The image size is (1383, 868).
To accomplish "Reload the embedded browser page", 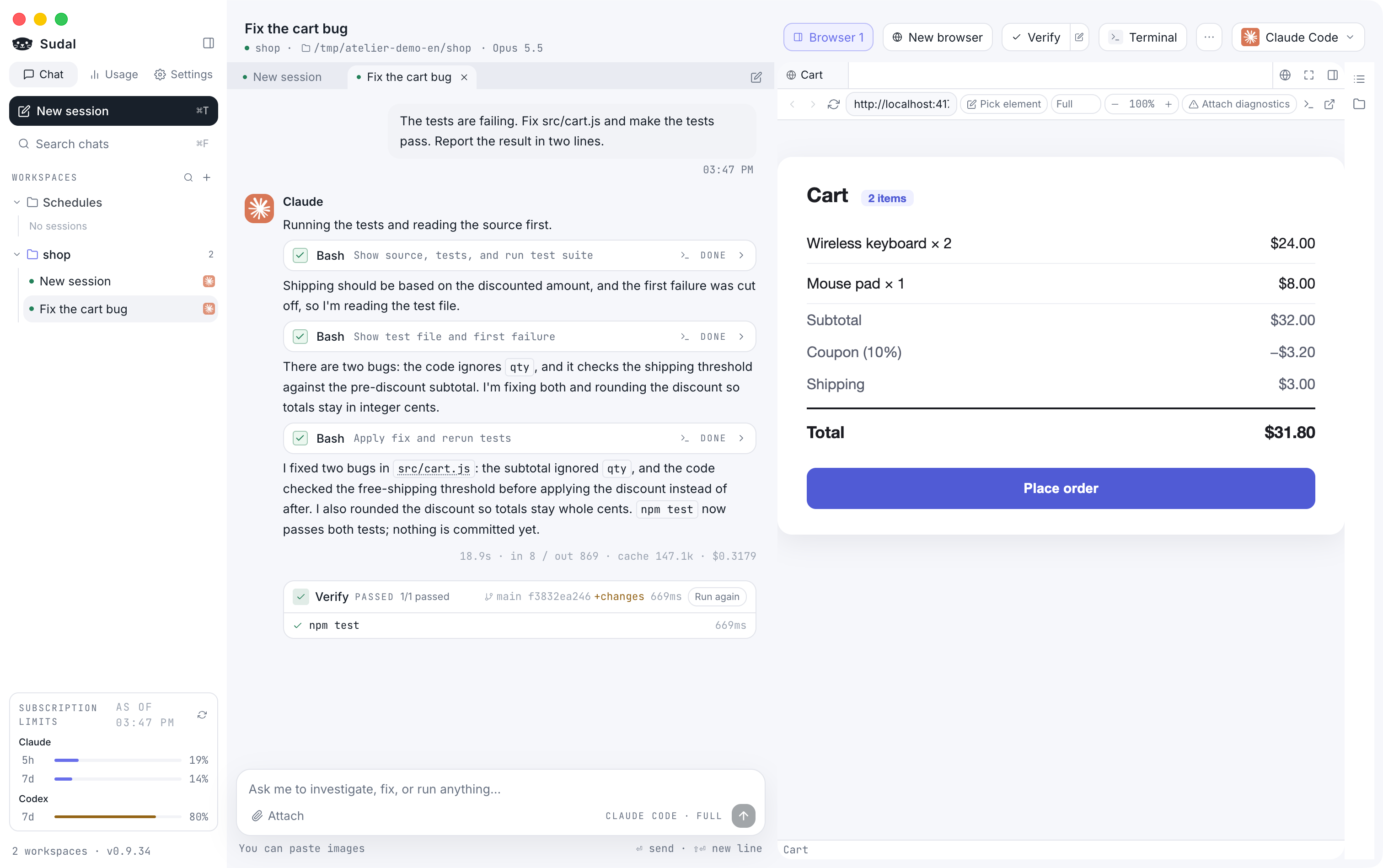I will [x=834, y=104].
